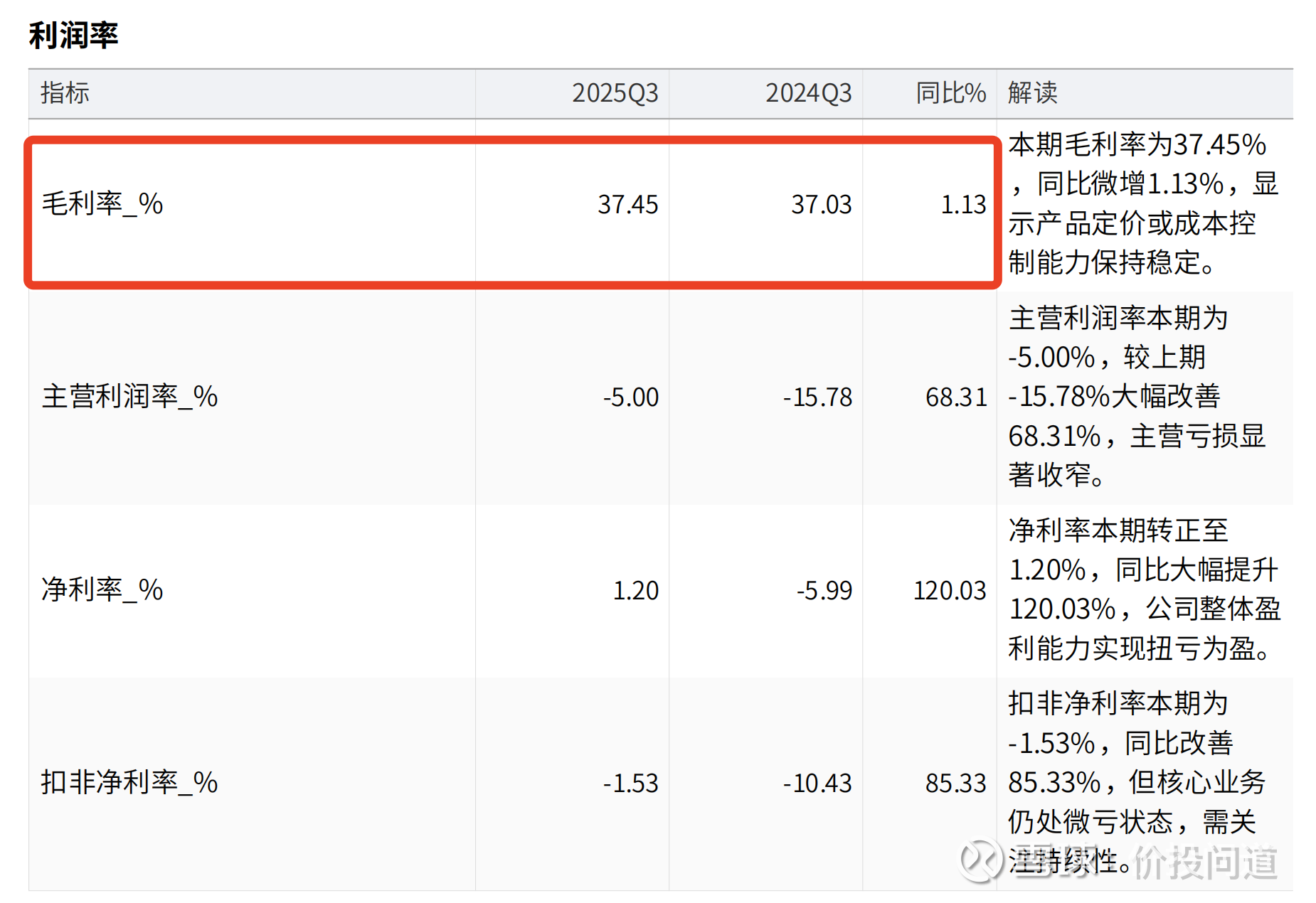Select the 解读 column header
This screenshot has height=903, width=1316.
(x=1033, y=93)
